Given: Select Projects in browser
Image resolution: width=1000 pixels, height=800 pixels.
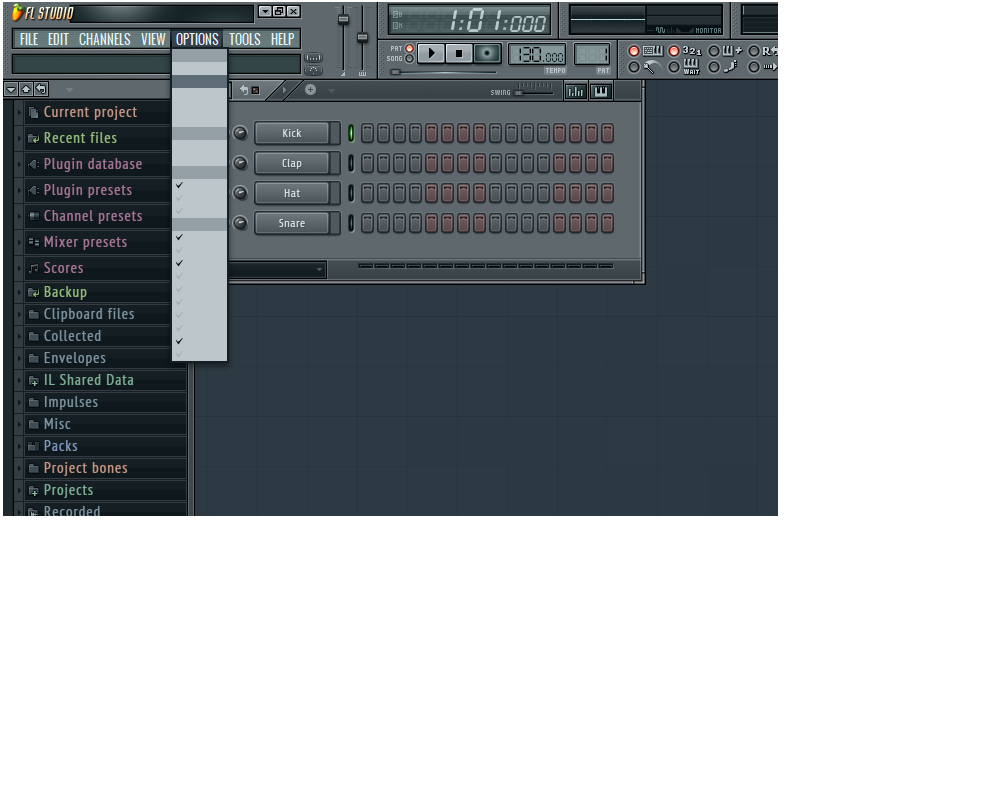Looking at the screenshot, I should pyautogui.click(x=68, y=491).
